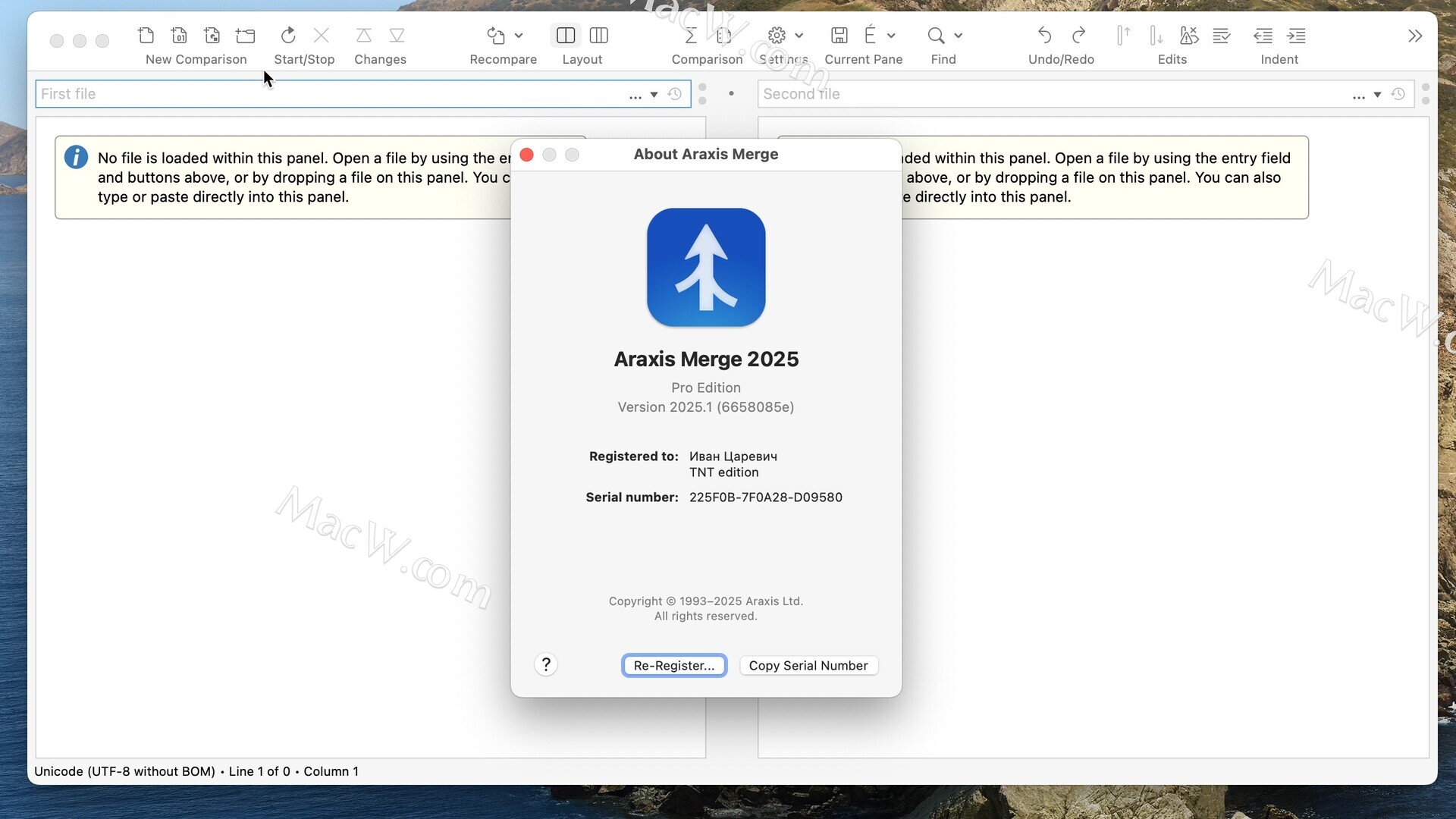
Task: Open the first file path dropdown arrow
Action: (654, 95)
